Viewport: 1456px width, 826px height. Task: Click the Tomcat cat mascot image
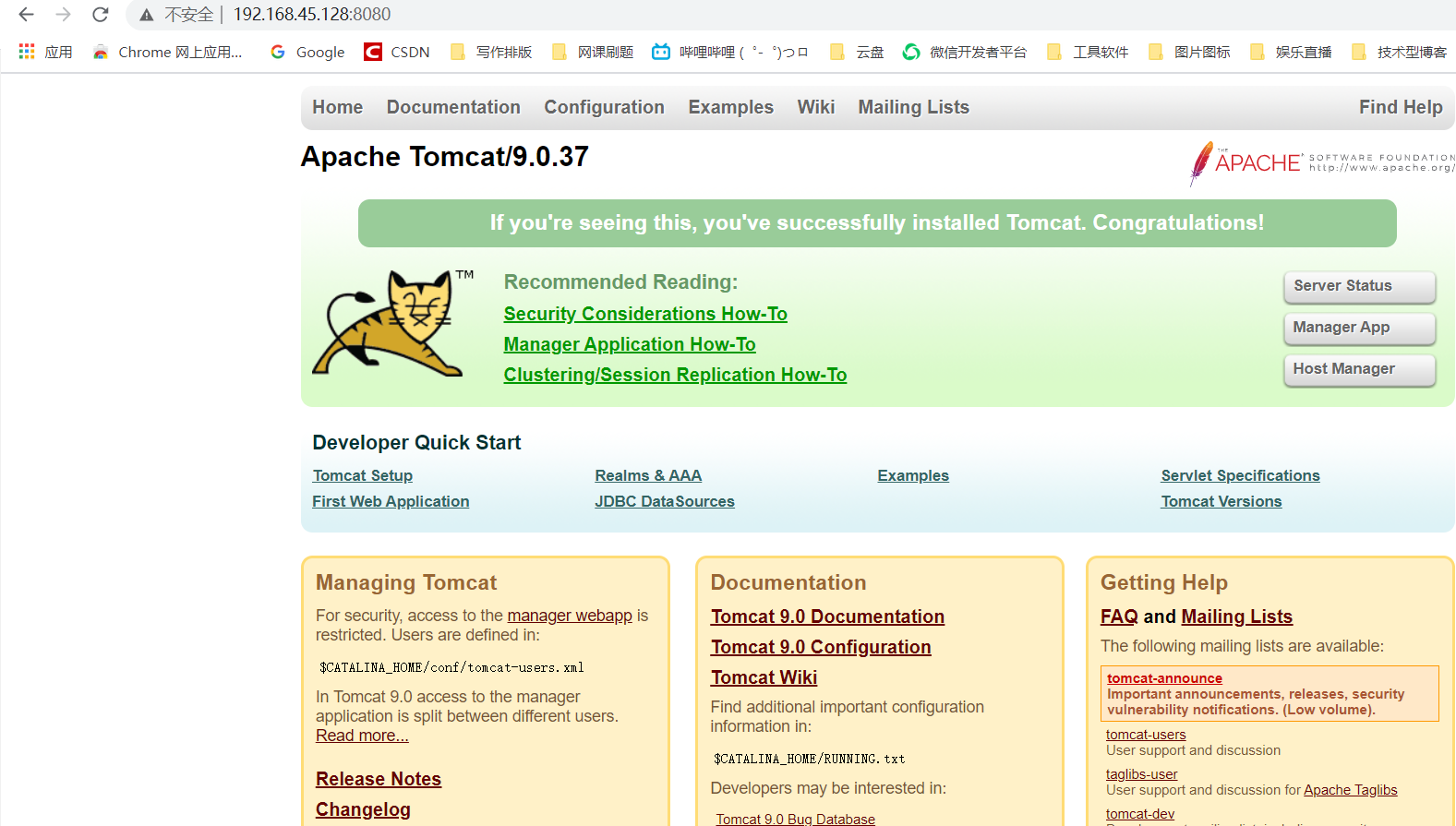coord(389,323)
